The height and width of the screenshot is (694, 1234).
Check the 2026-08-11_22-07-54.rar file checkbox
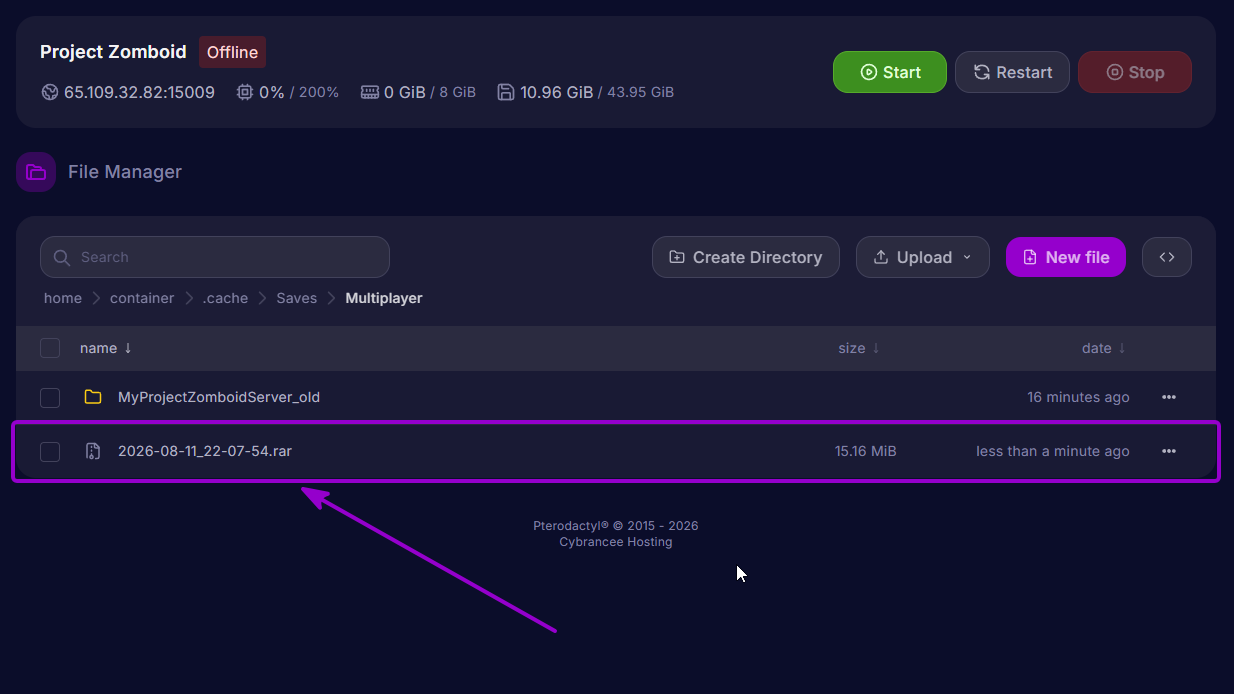[50, 452]
